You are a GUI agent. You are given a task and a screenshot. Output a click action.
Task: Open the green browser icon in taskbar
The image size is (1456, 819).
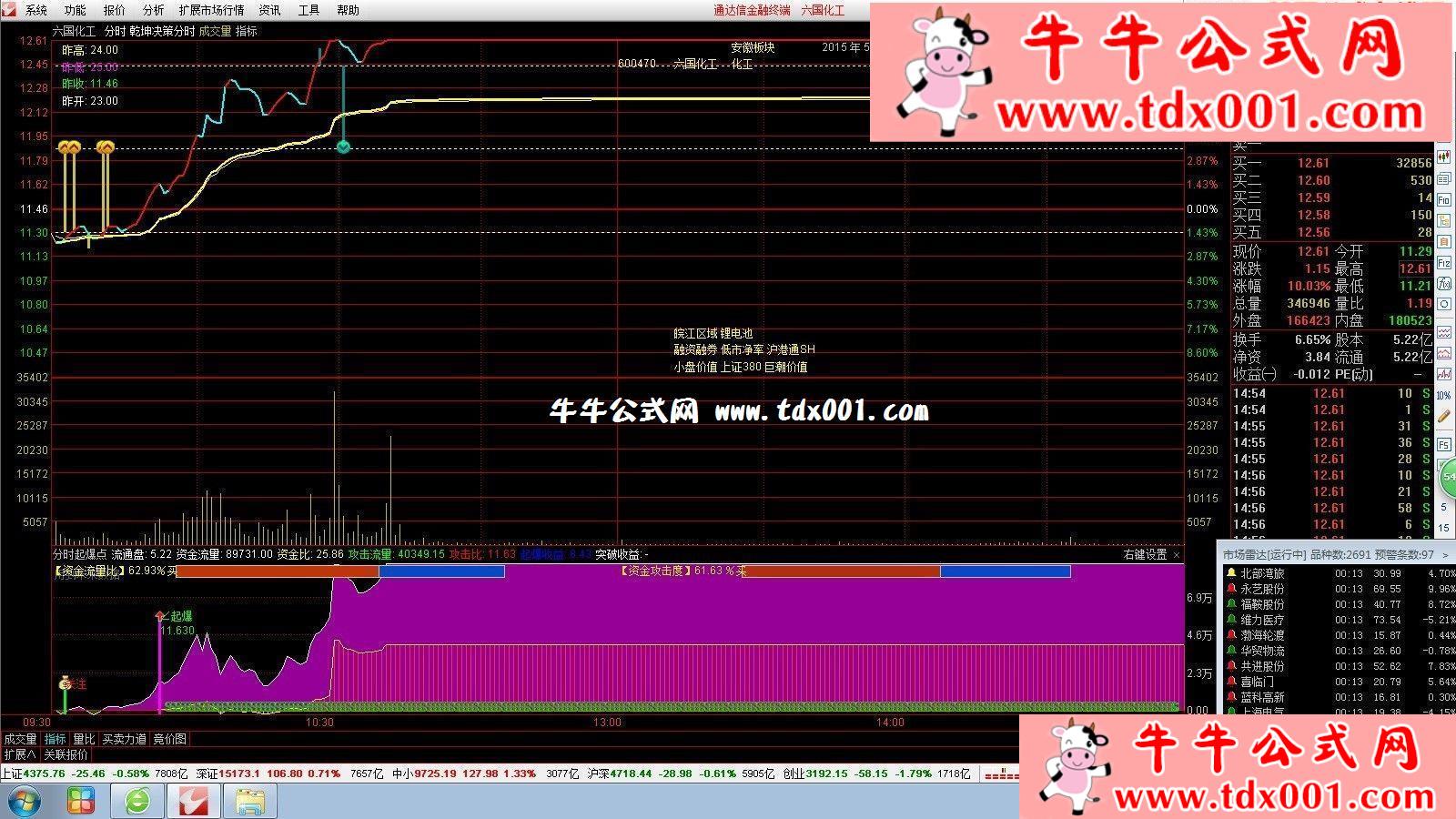click(137, 801)
